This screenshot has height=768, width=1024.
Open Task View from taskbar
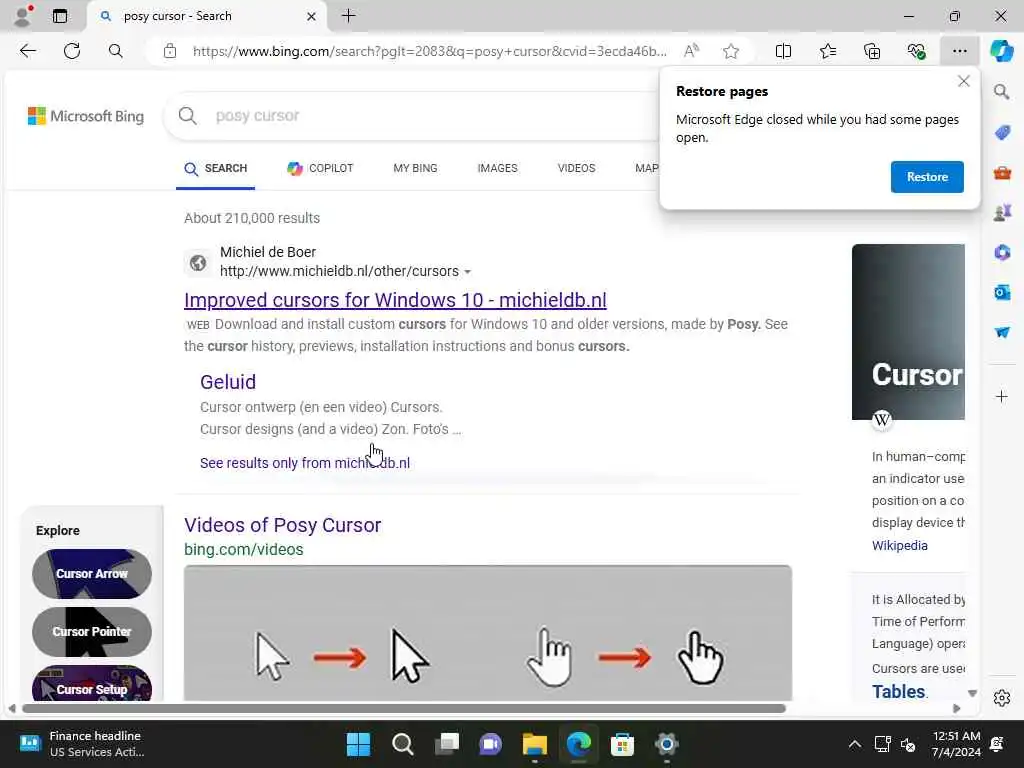coord(447,744)
